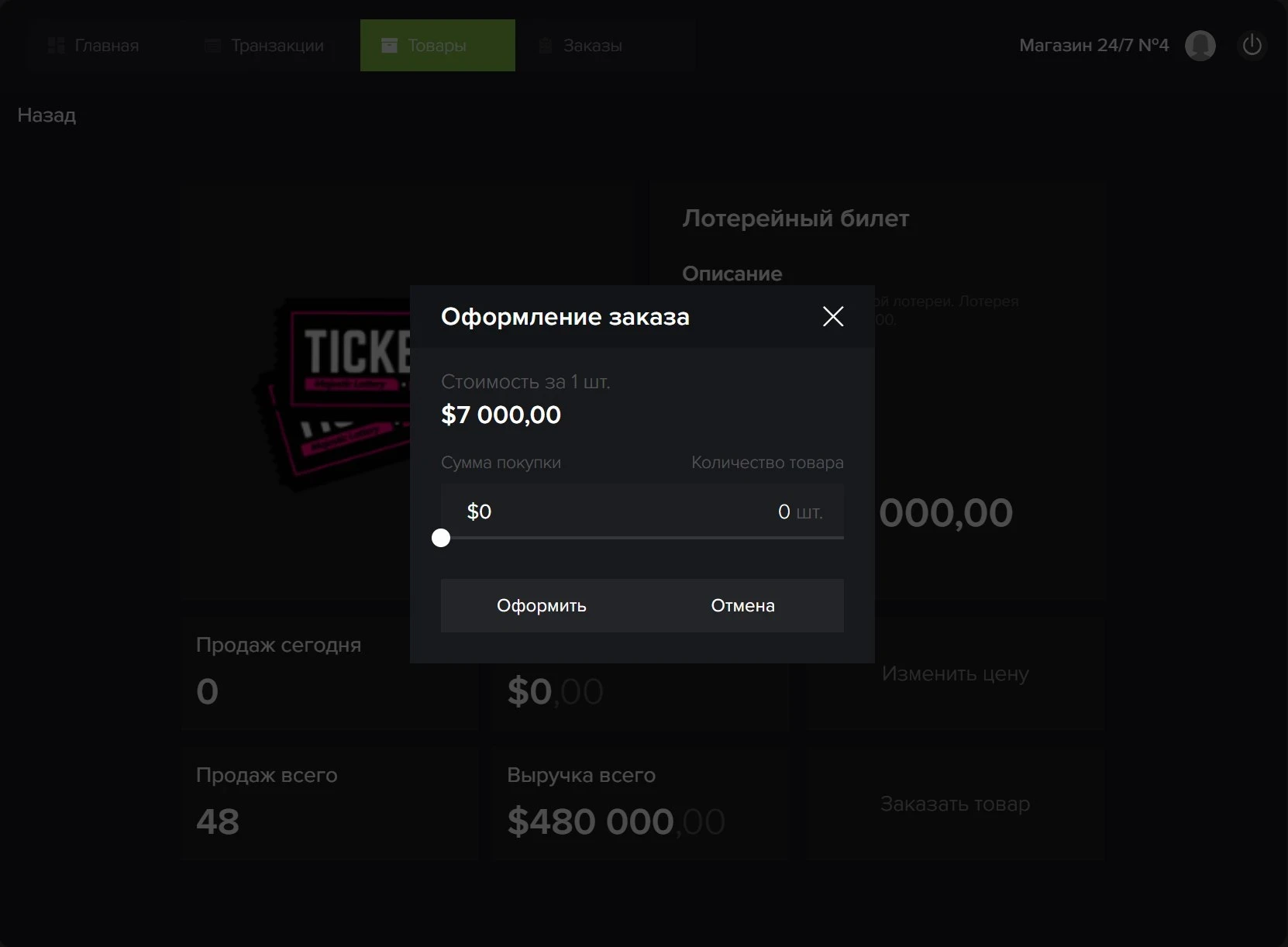Open the Транзакции tab
Image resolution: width=1288 pixels, height=947 pixels.
[x=264, y=46]
